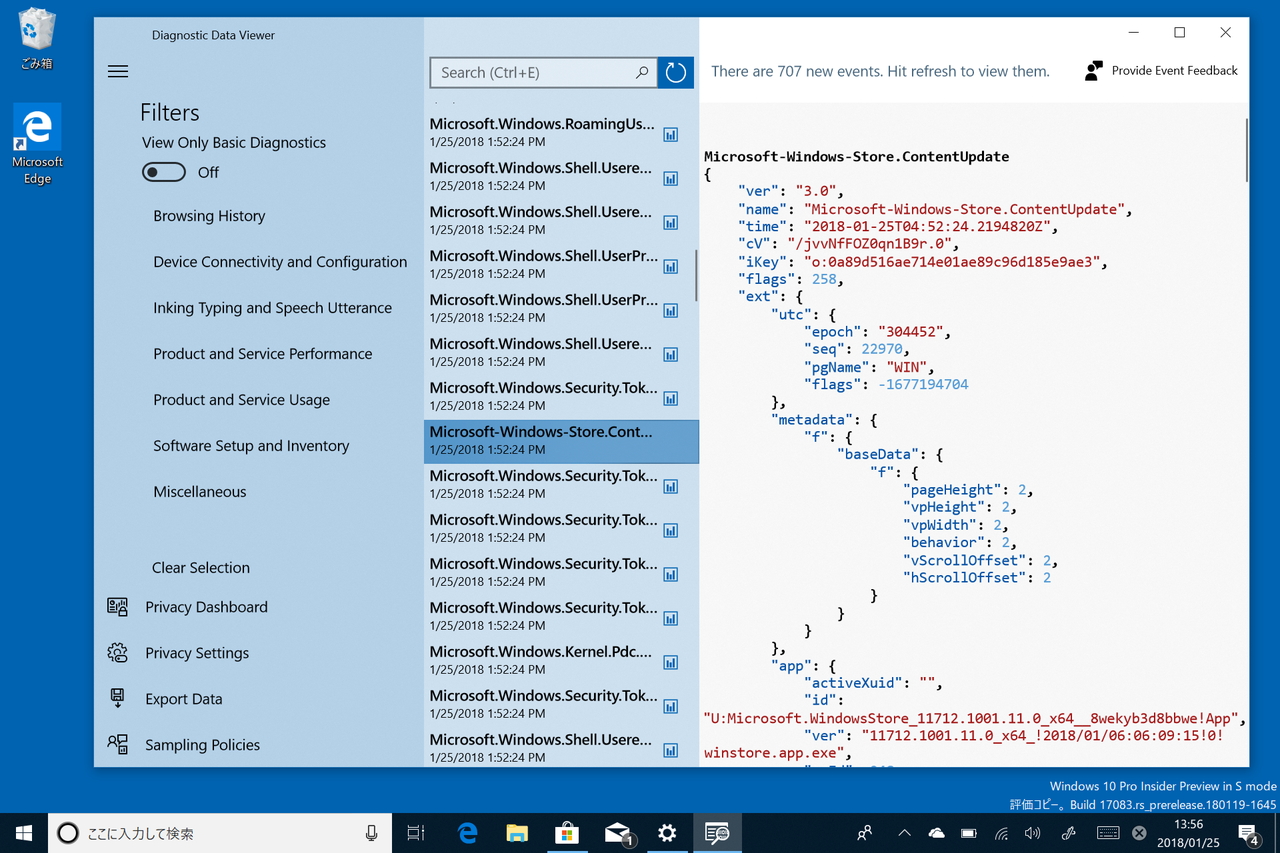Select the Microsoft.Windows.Kernel.Pdc... event
The image size is (1280, 853).
click(x=561, y=661)
